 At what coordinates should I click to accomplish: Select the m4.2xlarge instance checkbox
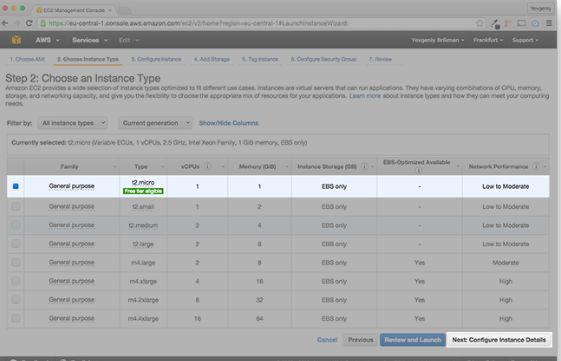click(15, 299)
